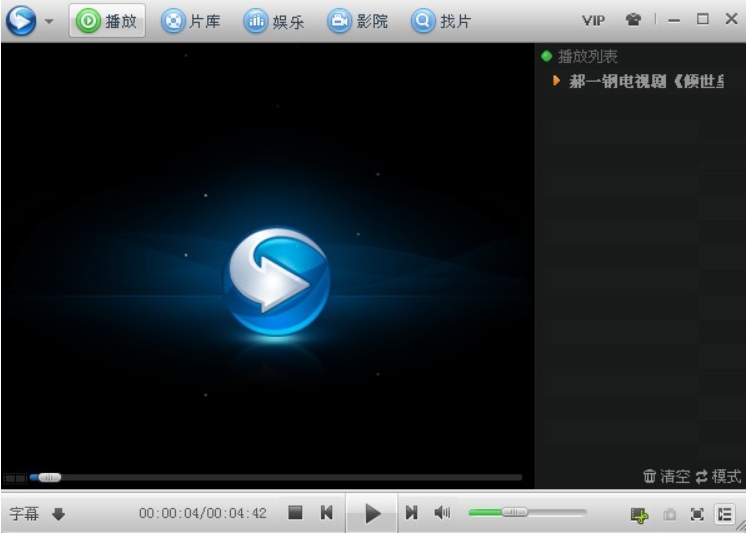
Task: Open the 找片 search tab
Action: pos(442,20)
